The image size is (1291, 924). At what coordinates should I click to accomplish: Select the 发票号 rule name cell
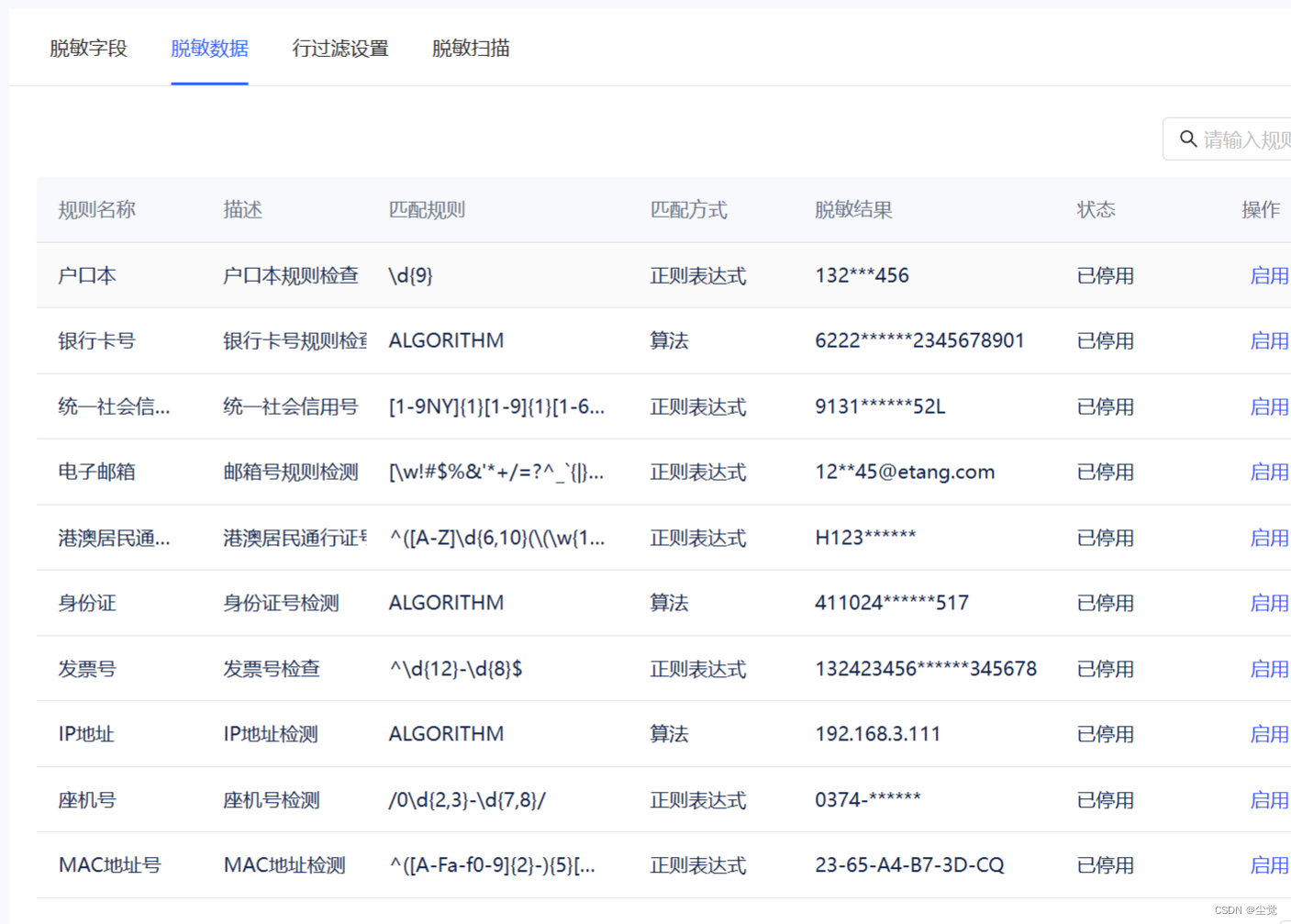pyautogui.click(x=87, y=669)
